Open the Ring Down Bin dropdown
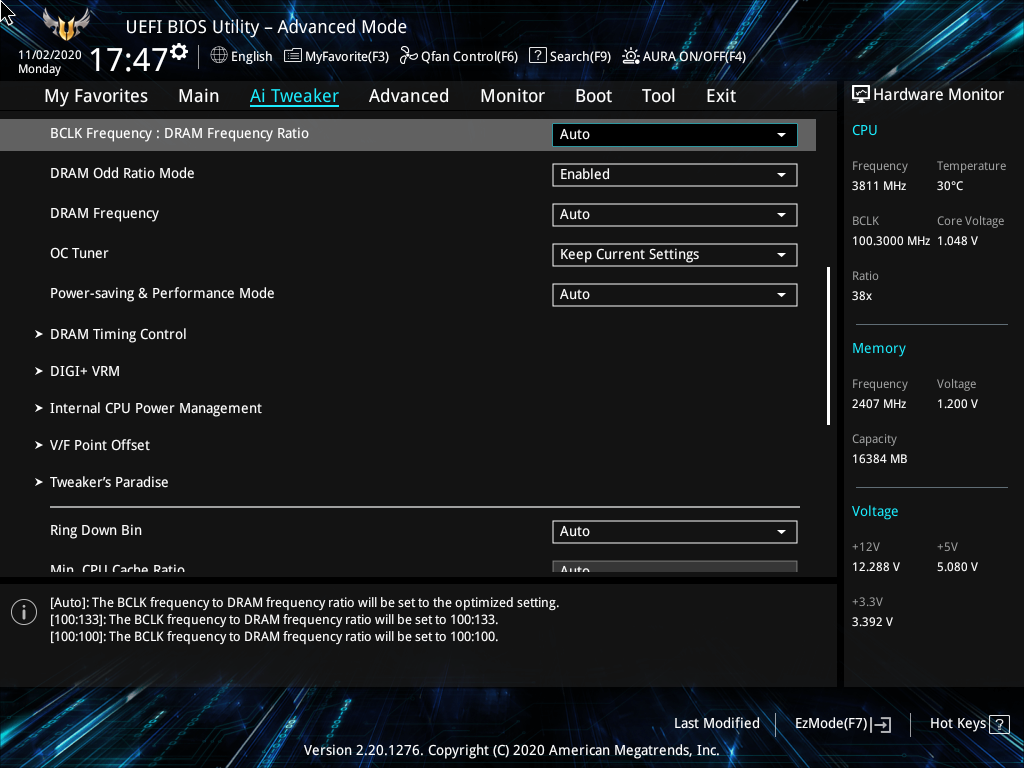Image resolution: width=1024 pixels, height=768 pixels. click(675, 532)
